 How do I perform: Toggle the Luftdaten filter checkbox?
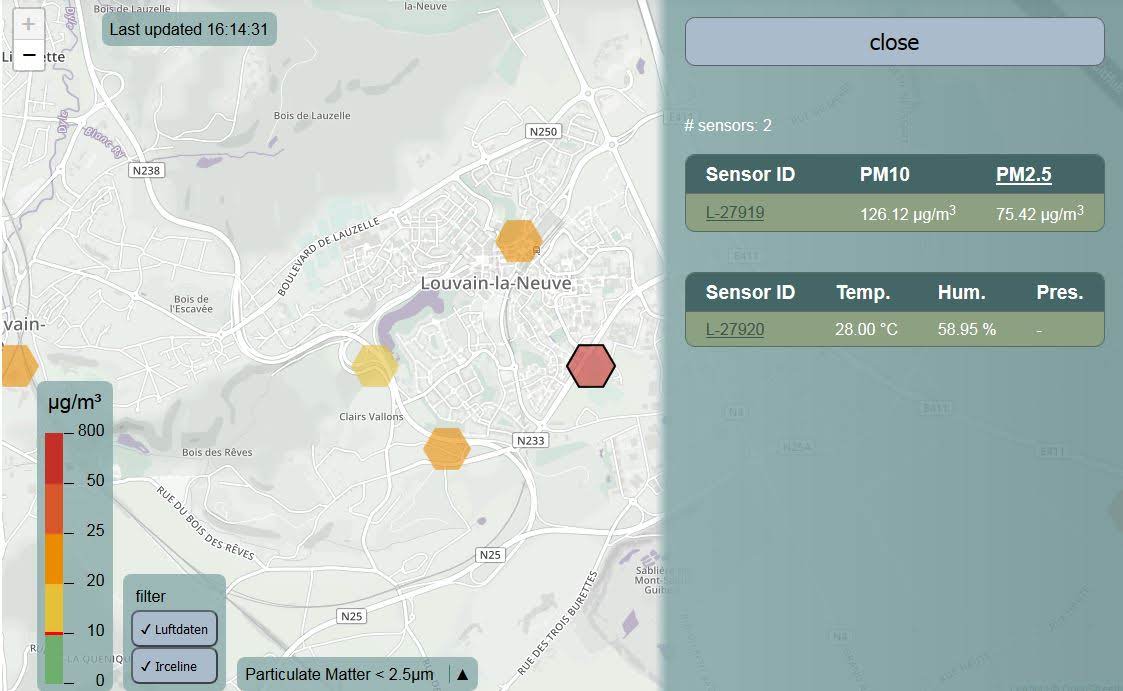(x=174, y=629)
